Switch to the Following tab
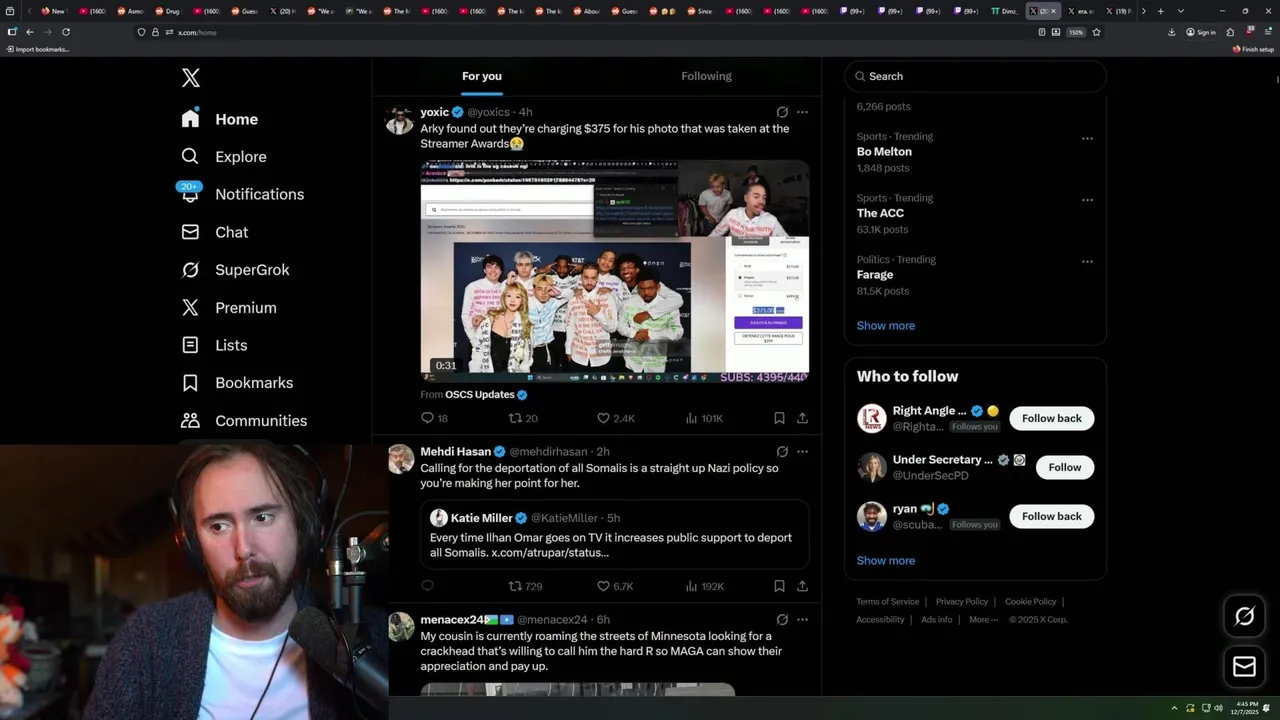Screen dimensions: 1280x720 [706, 76]
